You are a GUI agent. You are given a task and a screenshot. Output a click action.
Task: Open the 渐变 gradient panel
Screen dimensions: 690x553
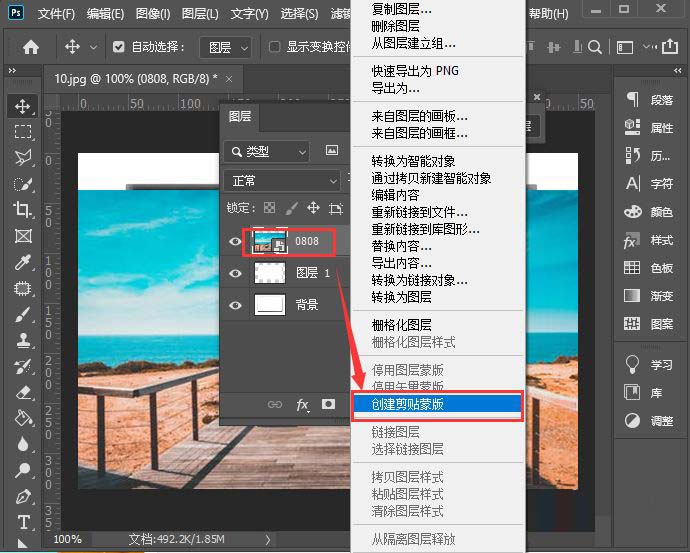click(x=650, y=296)
